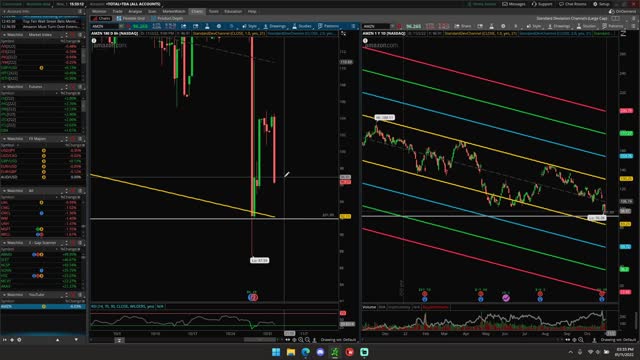Click the gear icon at the sidebar bottom

click(19, 340)
